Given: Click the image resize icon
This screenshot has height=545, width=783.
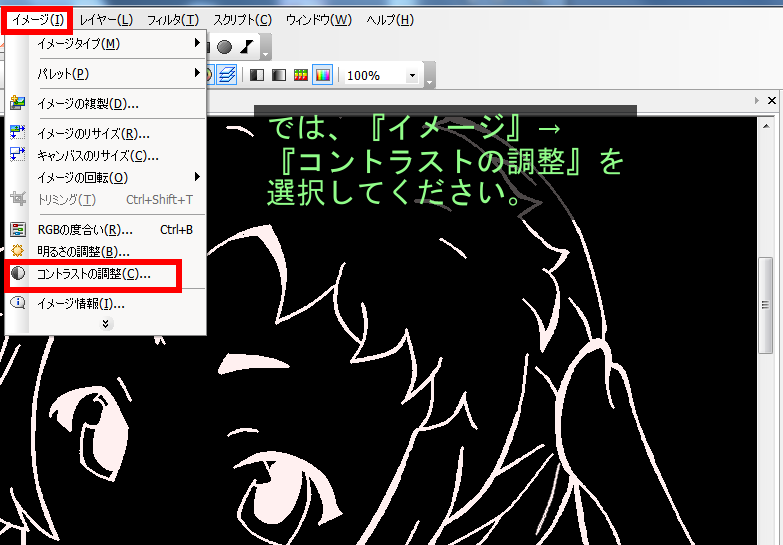Looking at the screenshot, I should pos(18,133).
